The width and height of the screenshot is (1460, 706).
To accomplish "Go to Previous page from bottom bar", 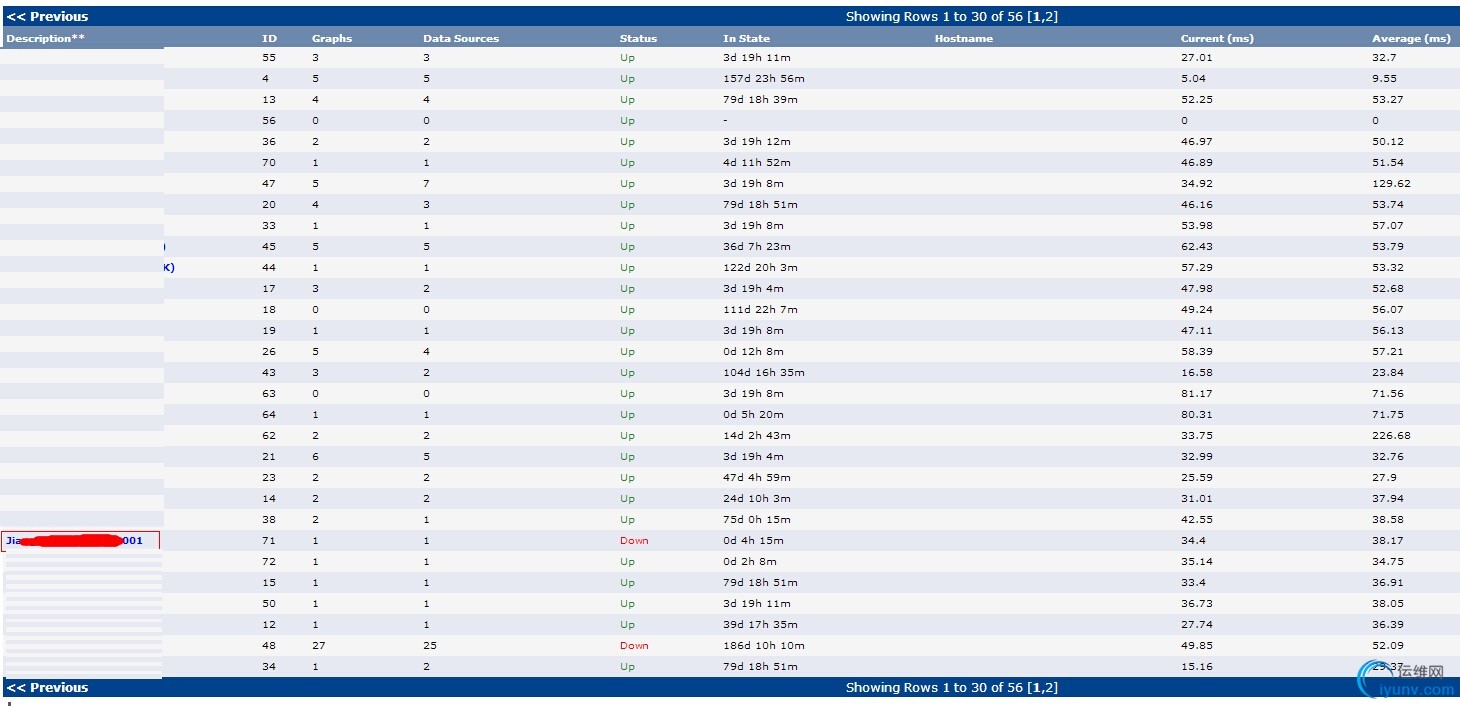I will 47,687.
